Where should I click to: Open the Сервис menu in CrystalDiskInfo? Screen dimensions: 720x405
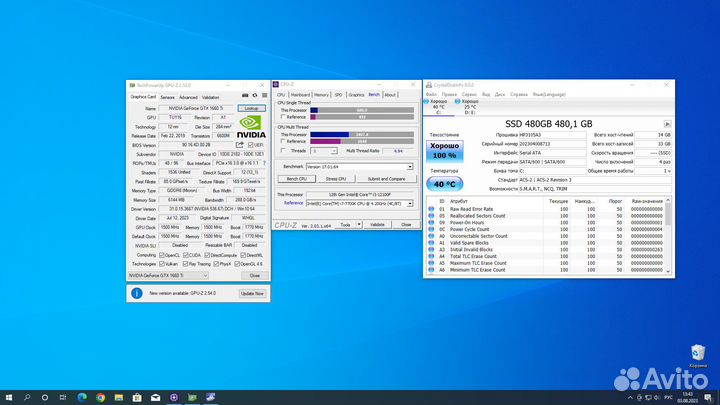coord(469,94)
